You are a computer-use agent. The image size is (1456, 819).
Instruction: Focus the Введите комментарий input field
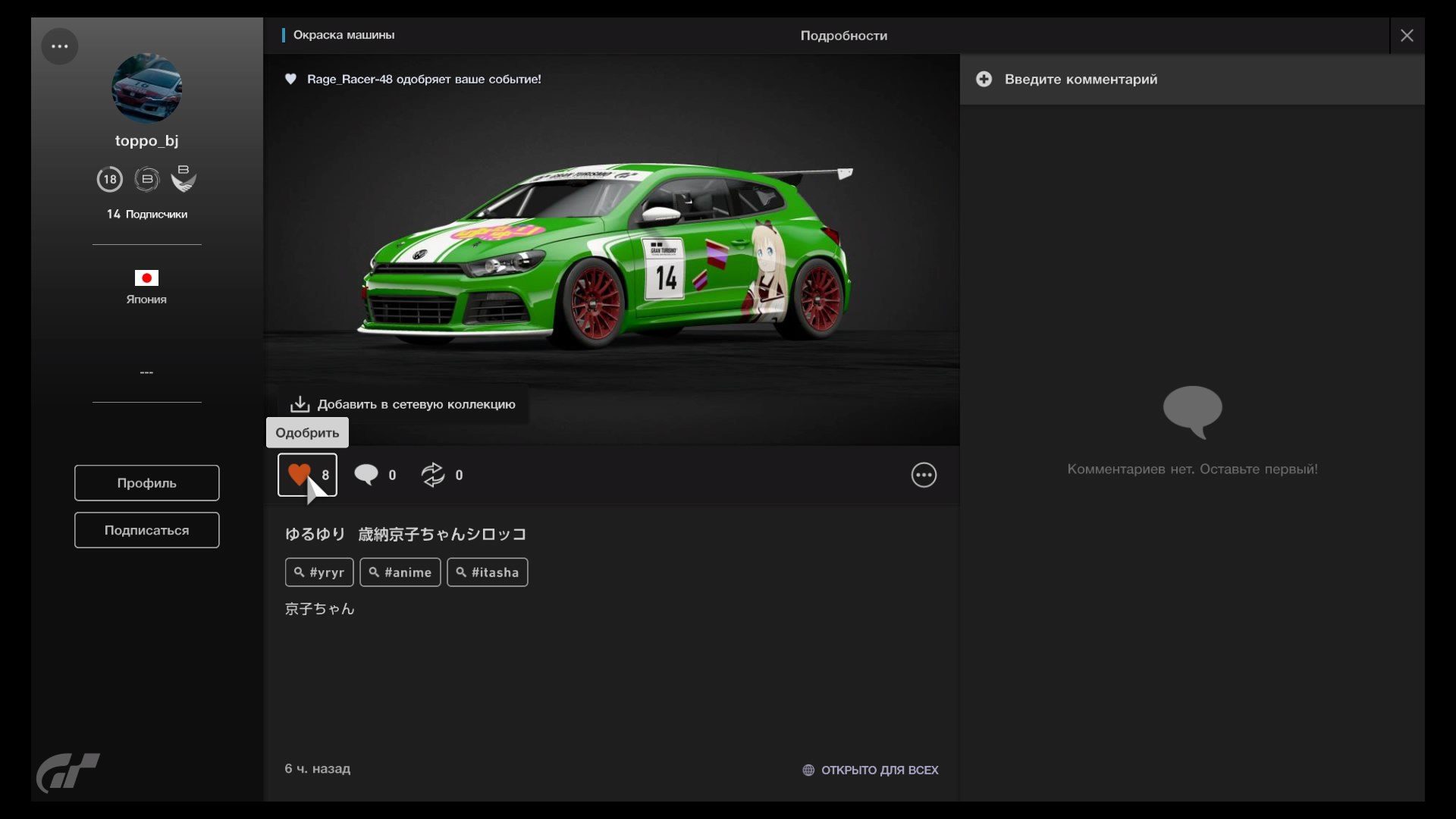click(x=1192, y=80)
